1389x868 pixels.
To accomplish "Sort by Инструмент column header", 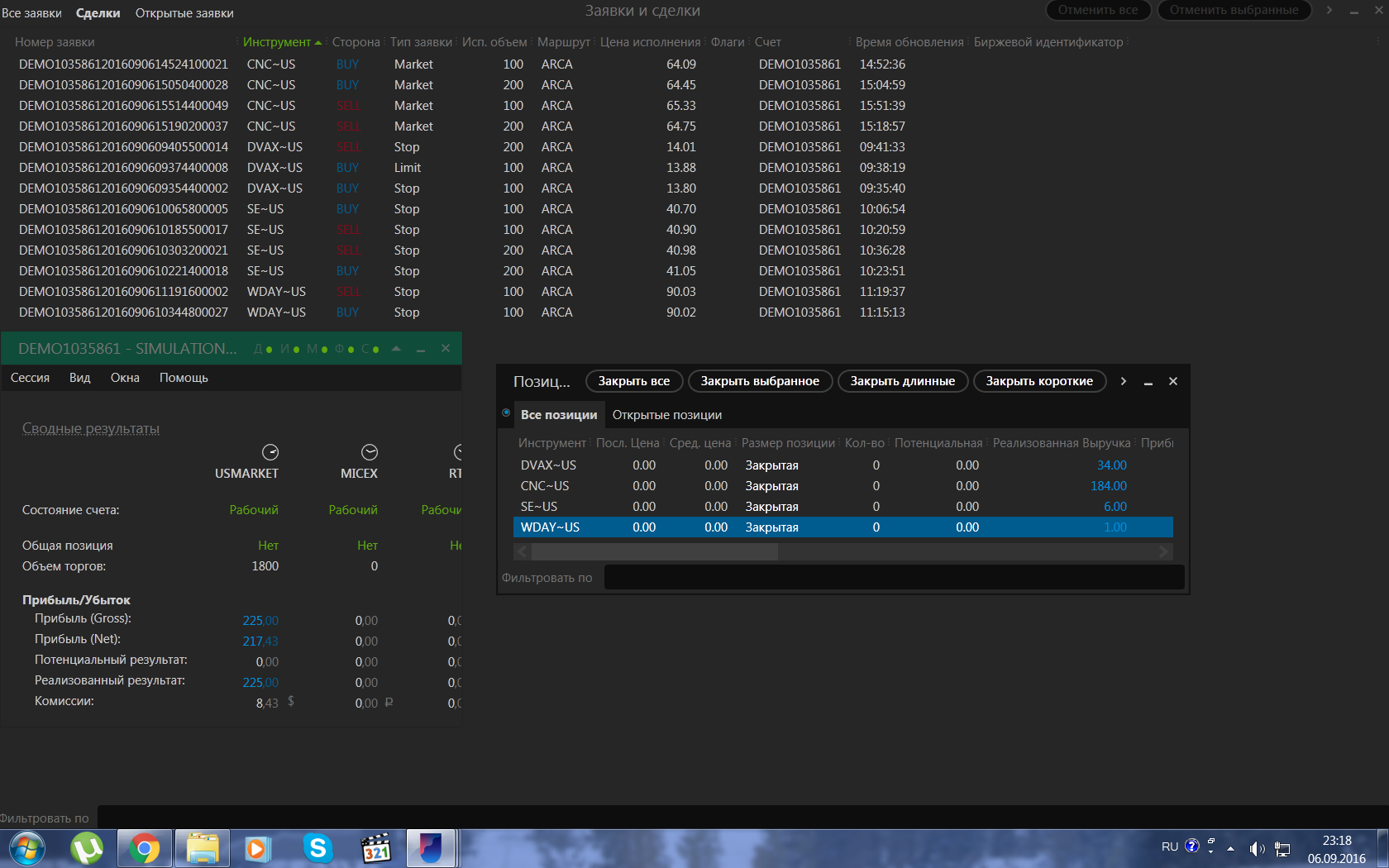I will 277,42.
